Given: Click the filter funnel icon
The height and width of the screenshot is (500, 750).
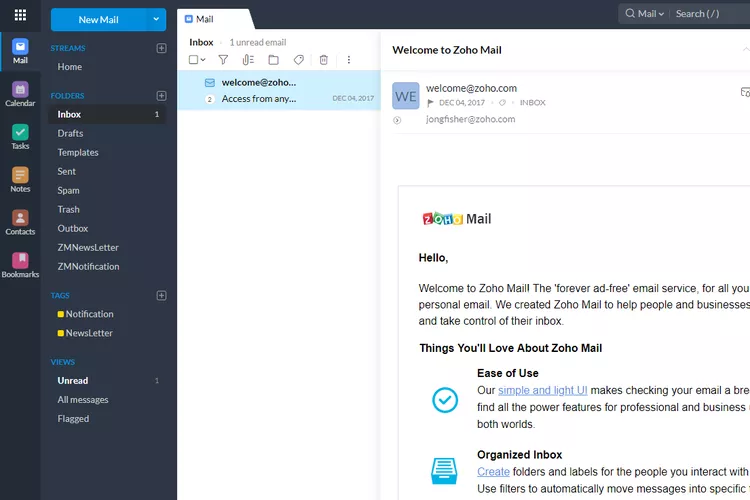Looking at the screenshot, I should pos(224,60).
